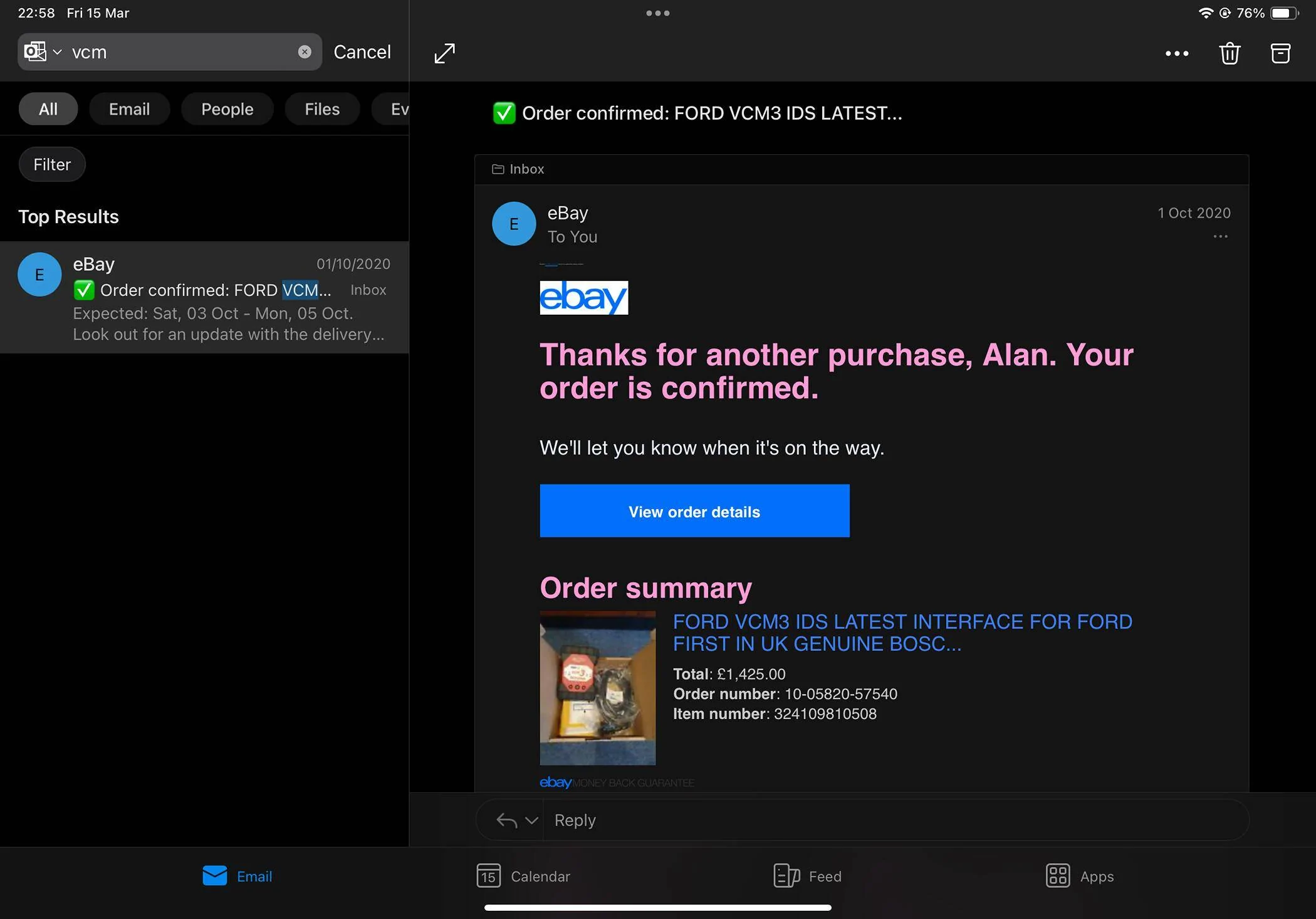Tap the eBay avatar in search results
The width and height of the screenshot is (1316, 919).
tap(39, 274)
